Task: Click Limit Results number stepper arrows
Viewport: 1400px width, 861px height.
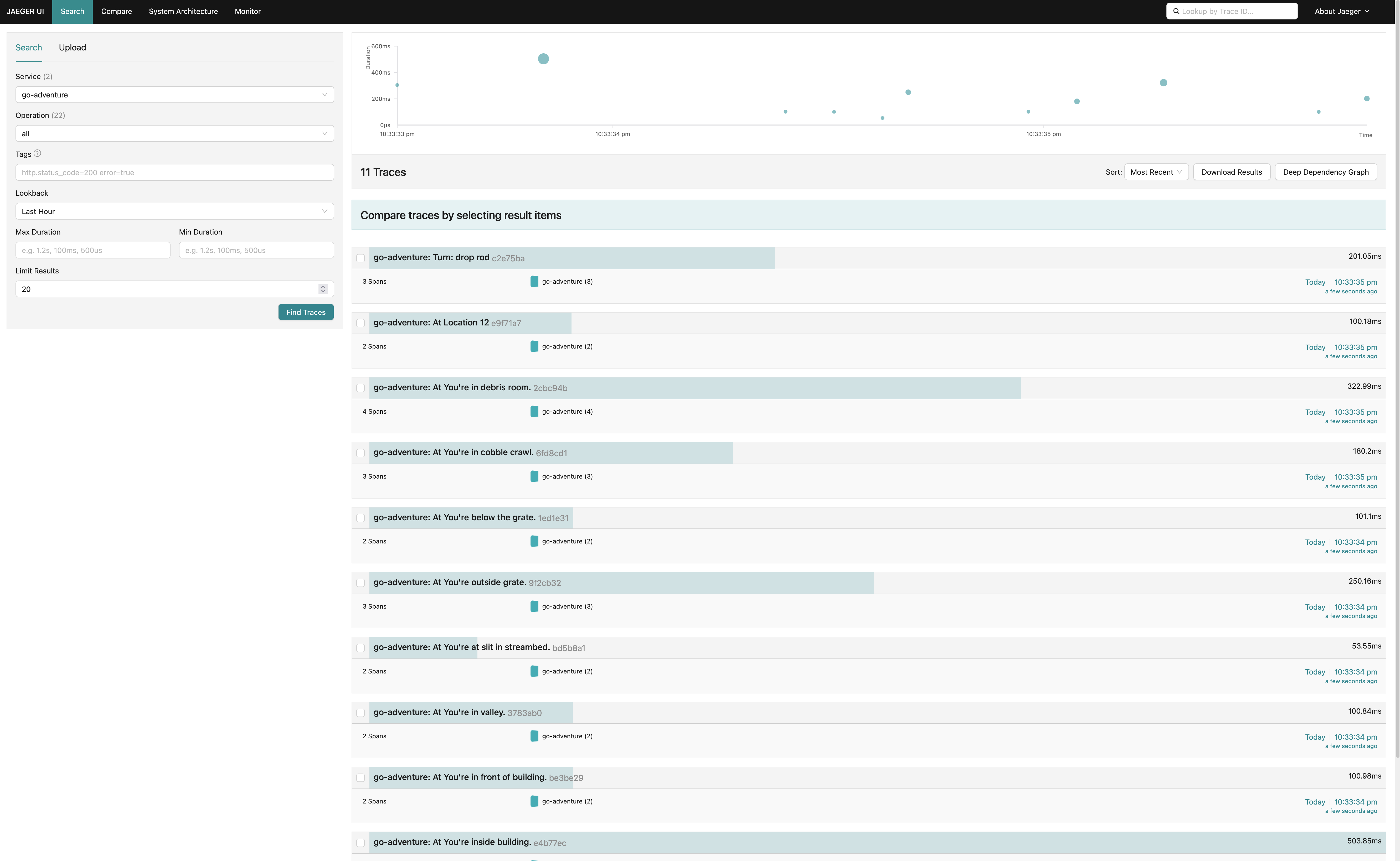Action: pyautogui.click(x=323, y=289)
